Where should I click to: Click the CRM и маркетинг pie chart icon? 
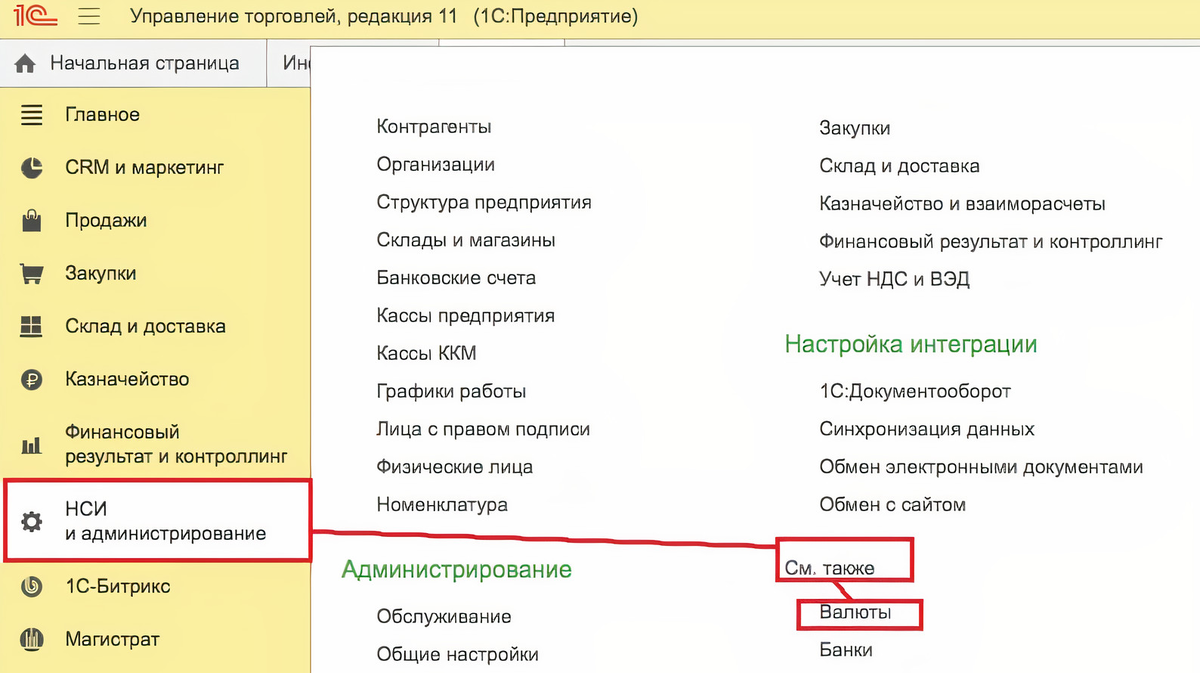(x=32, y=168)
